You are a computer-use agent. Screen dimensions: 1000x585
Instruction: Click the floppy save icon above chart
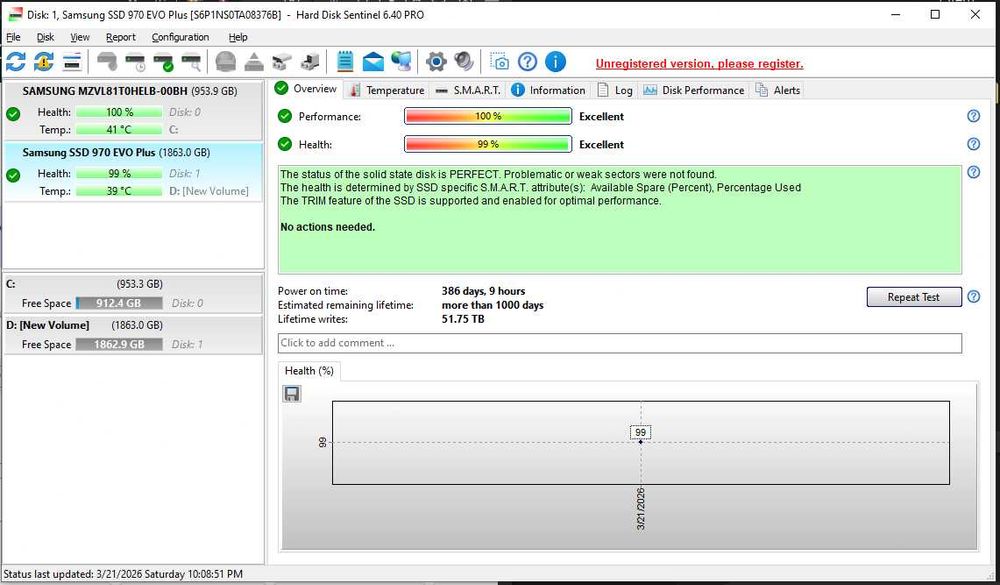click(292, 394)
